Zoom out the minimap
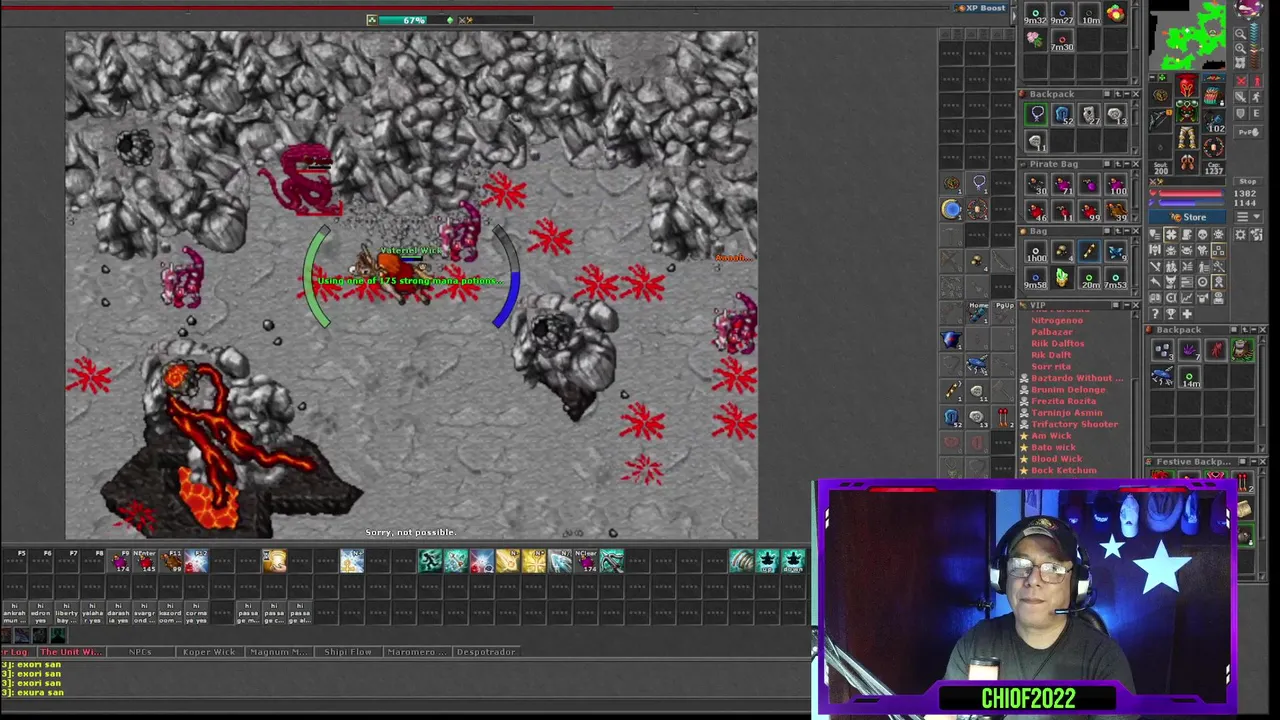1280x720 pixels. pos(1241,33)
